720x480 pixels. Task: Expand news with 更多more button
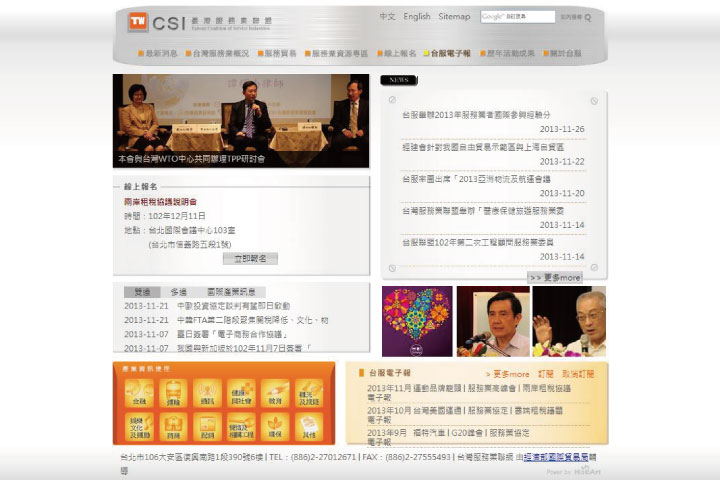point(554,277)
